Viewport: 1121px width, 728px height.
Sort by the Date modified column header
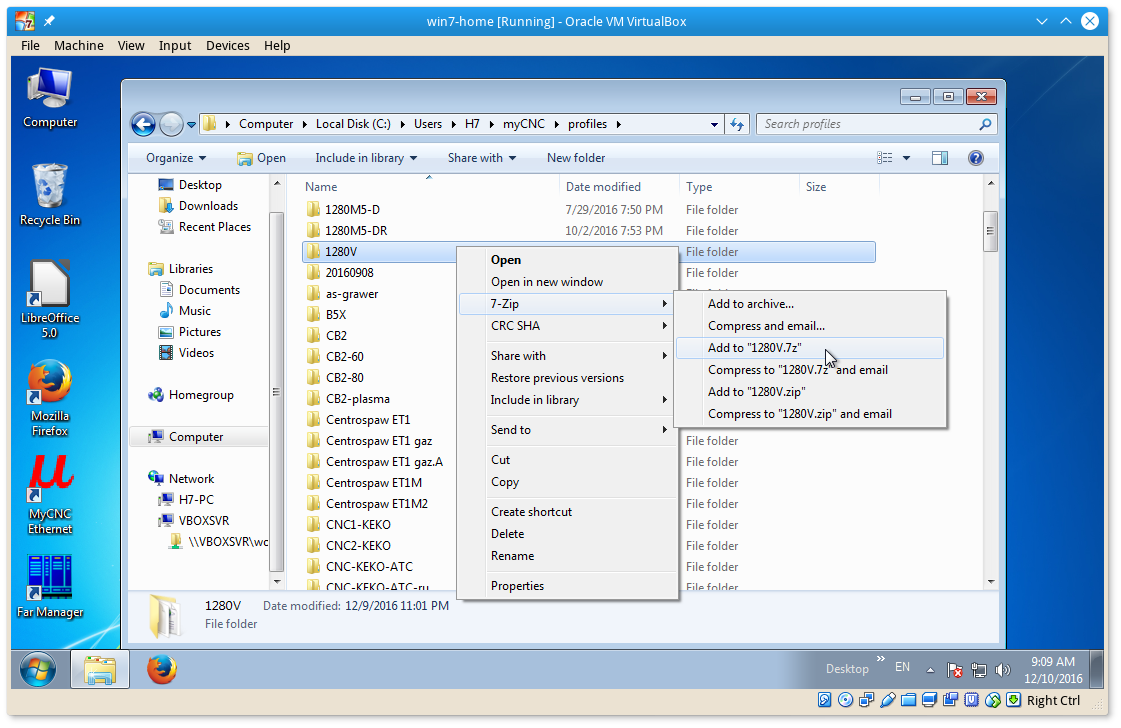pos(603,187)
